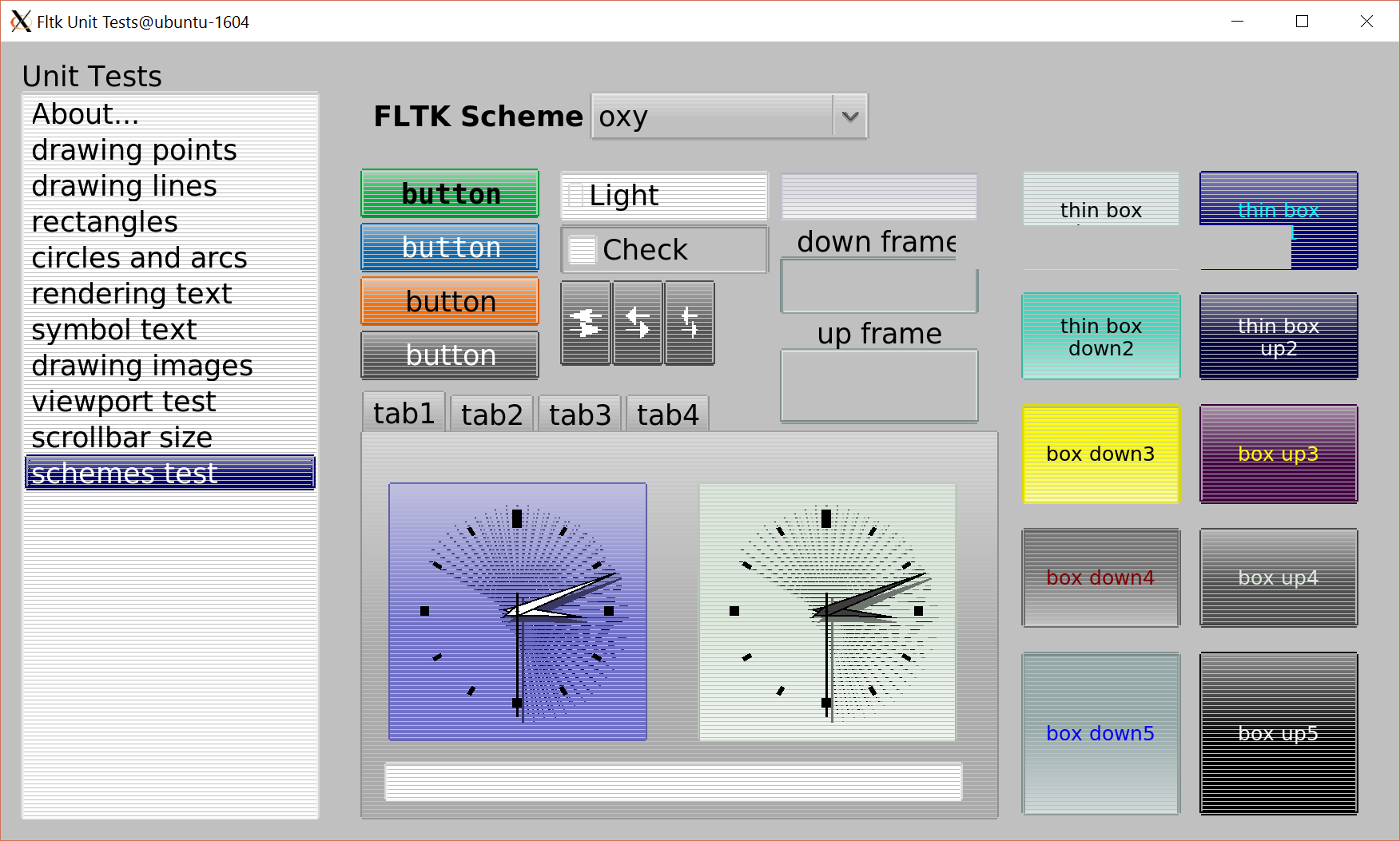Click the yellow box down3 swatch

(1101, 454)
